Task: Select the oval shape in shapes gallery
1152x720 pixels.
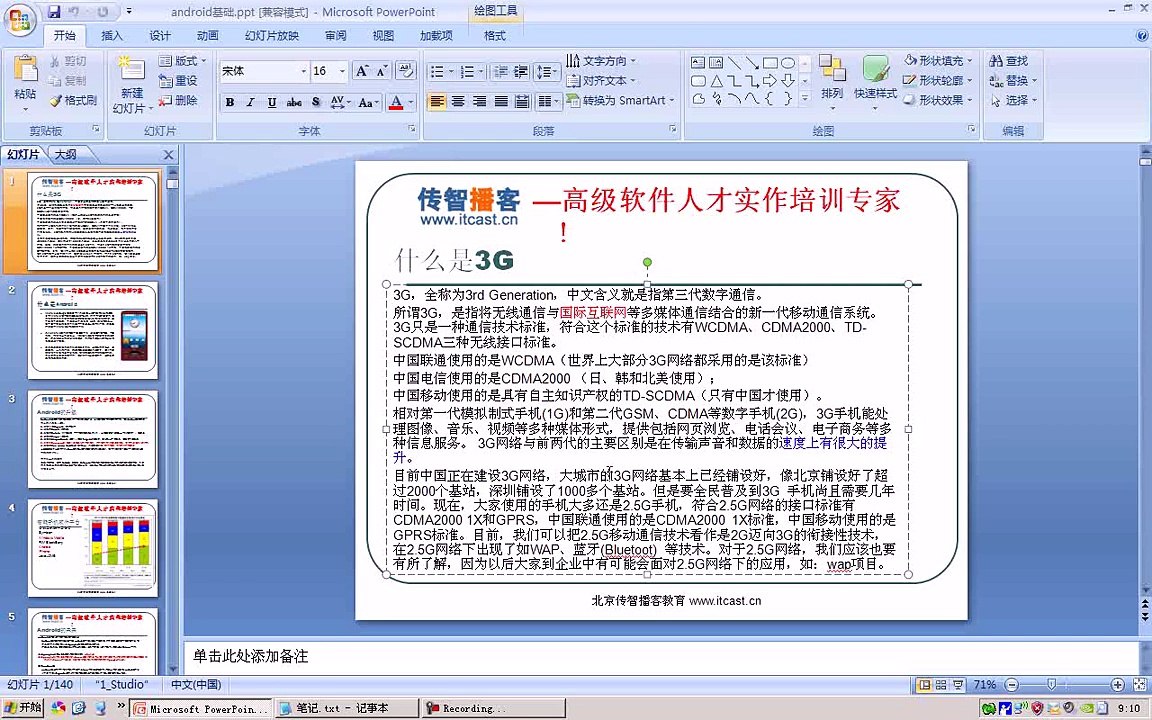Action: tap(788, 62)
